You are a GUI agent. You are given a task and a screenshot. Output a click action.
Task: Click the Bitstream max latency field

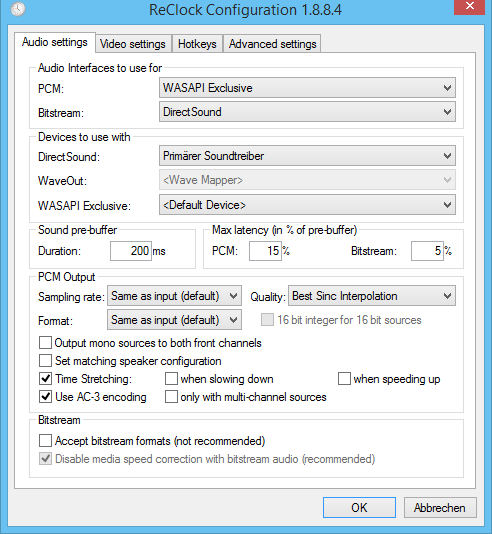pyautogui.click(x=427, y=251)
